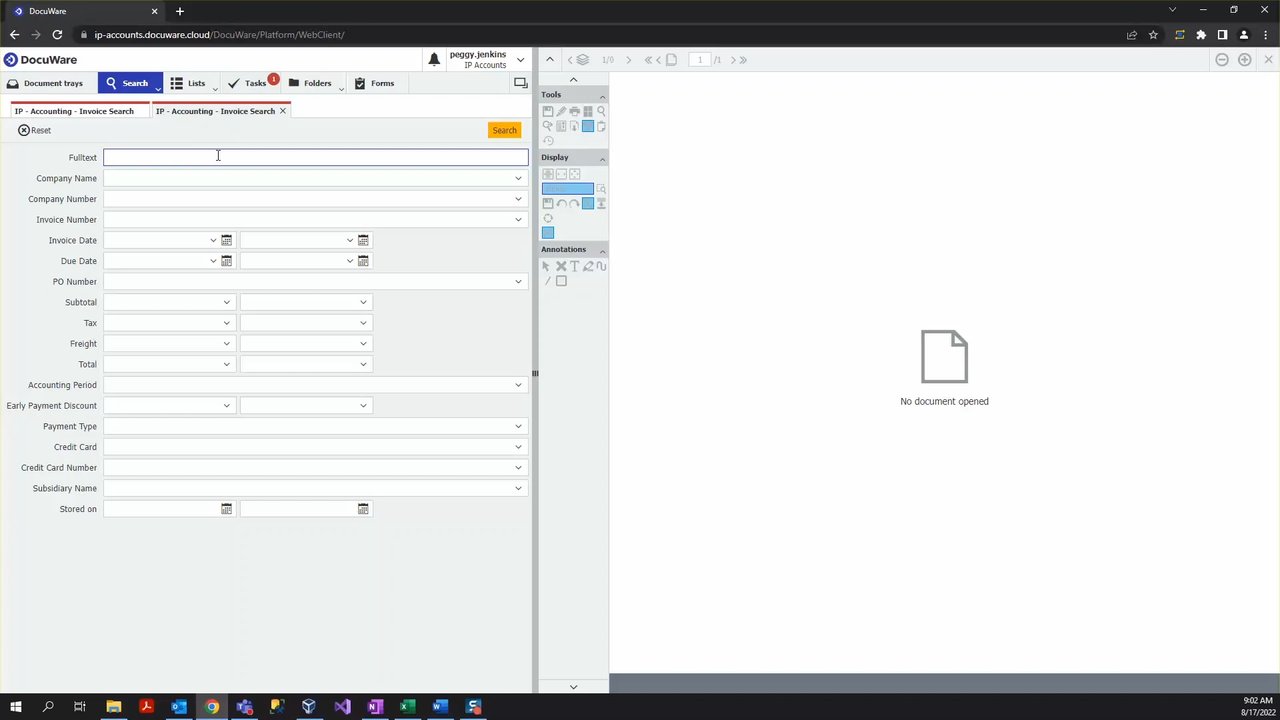The width and height of the screenshot is (1280, 720).
Task: Open the first Invoice Date calendar picker
Action: pyautogui.click(x=226, y=240)
